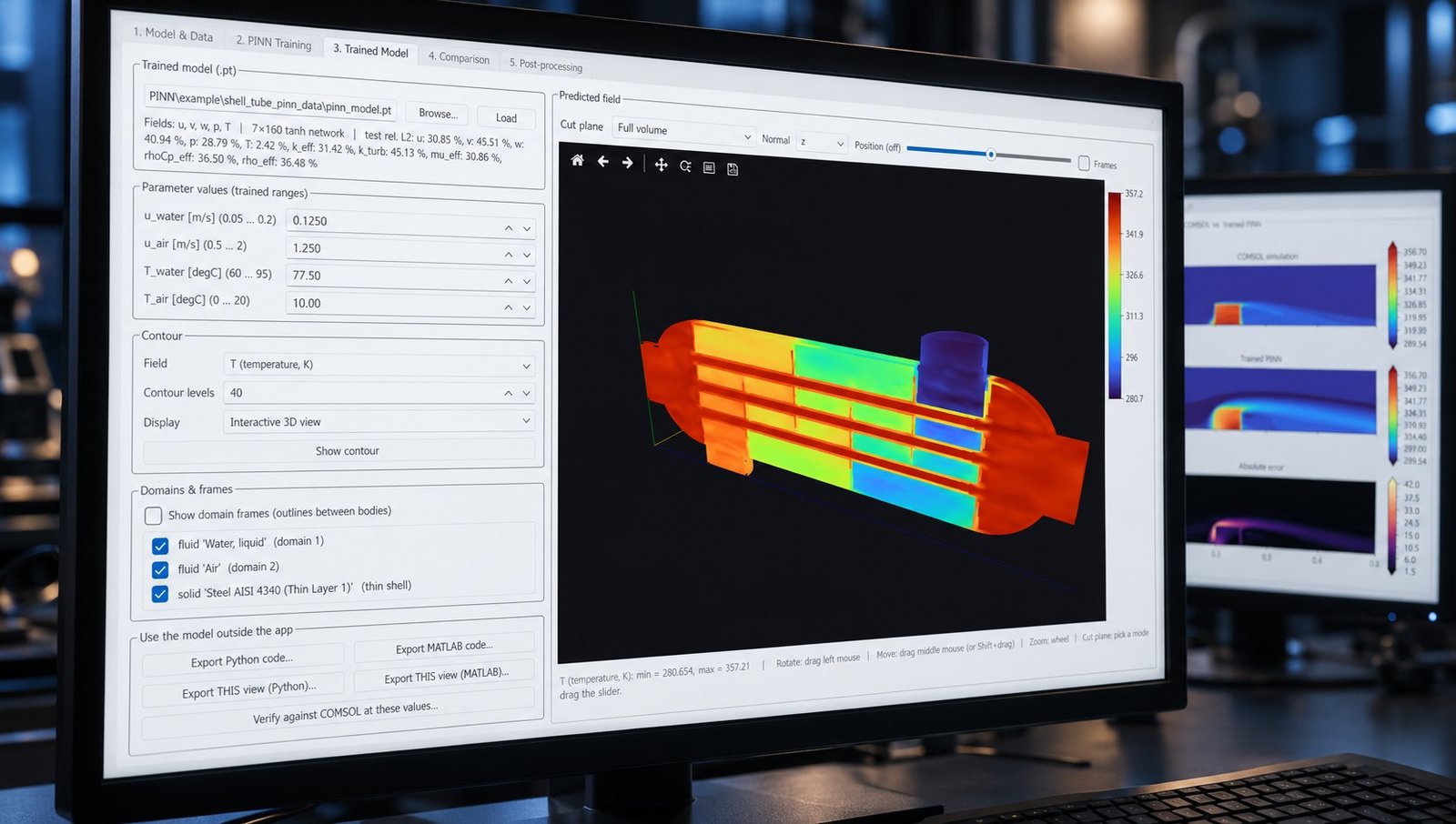Screen dimensions: 1456x824
Task: Click the Load button
Action: (506, 118)
